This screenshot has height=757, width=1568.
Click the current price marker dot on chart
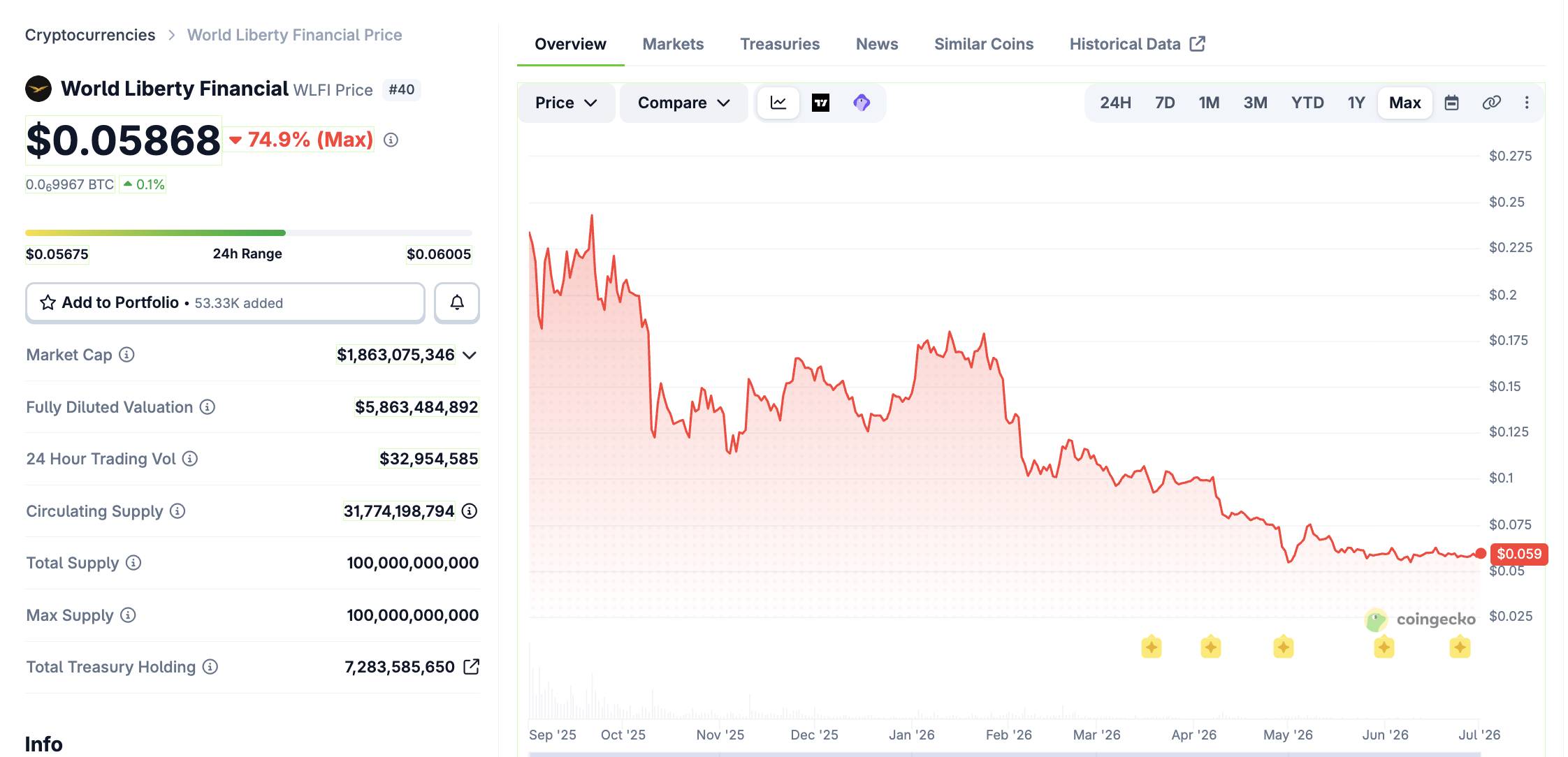tap(1481, 554)
